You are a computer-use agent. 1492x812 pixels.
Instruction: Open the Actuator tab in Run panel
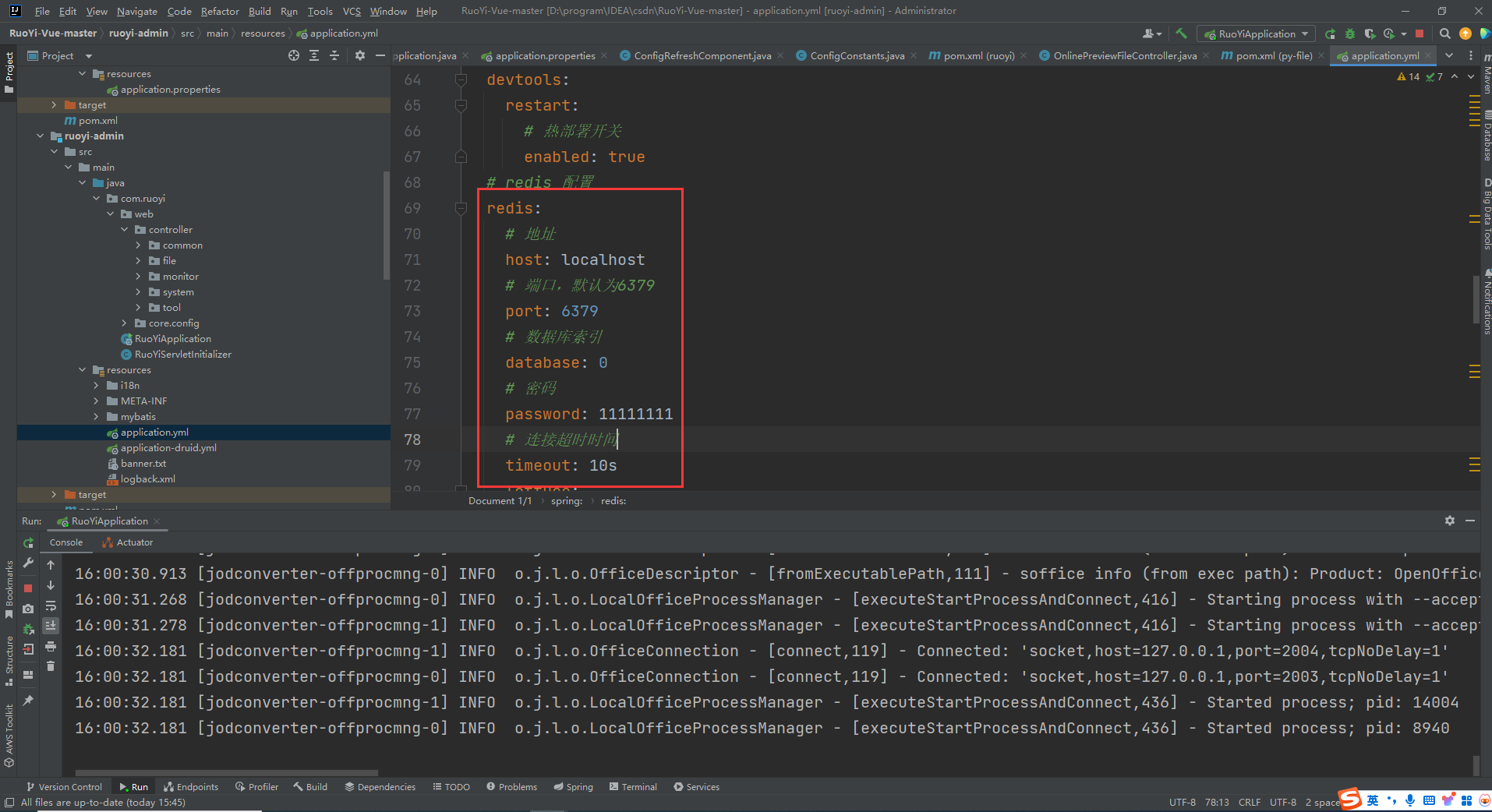[128, 542]
